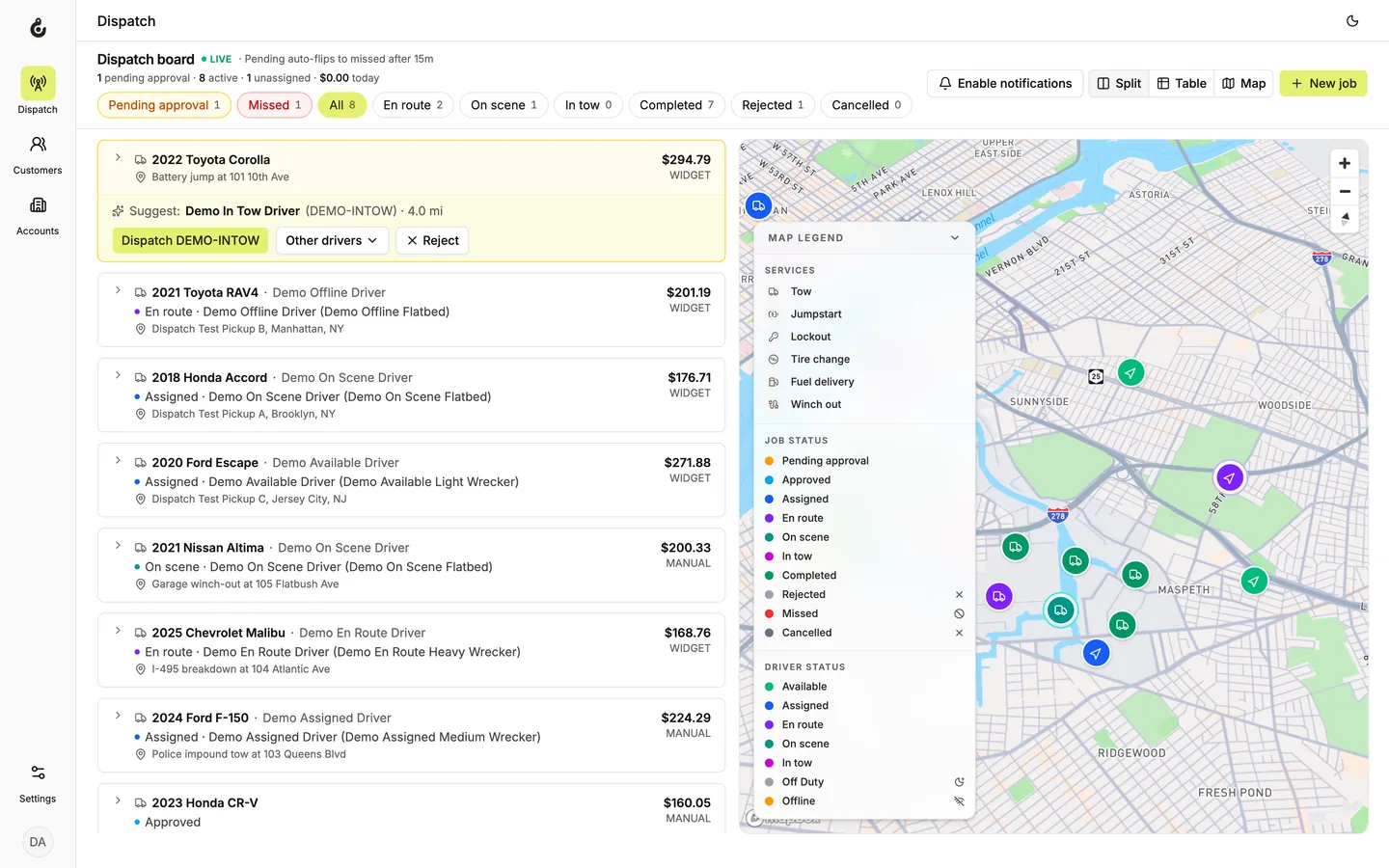1389x868 pixels.
Task: Collapse the Map Legend panel
Action: 955,238
